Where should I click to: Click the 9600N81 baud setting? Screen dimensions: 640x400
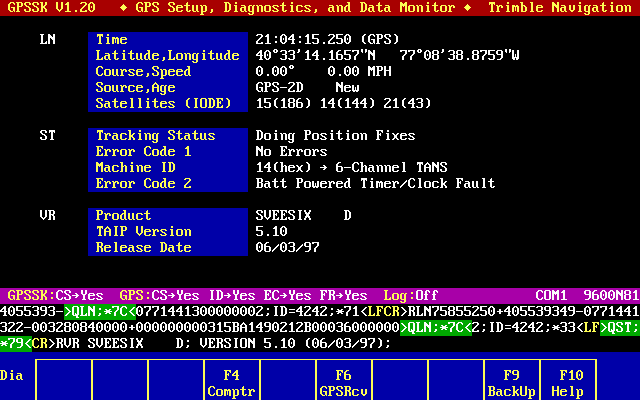(611, 296)
